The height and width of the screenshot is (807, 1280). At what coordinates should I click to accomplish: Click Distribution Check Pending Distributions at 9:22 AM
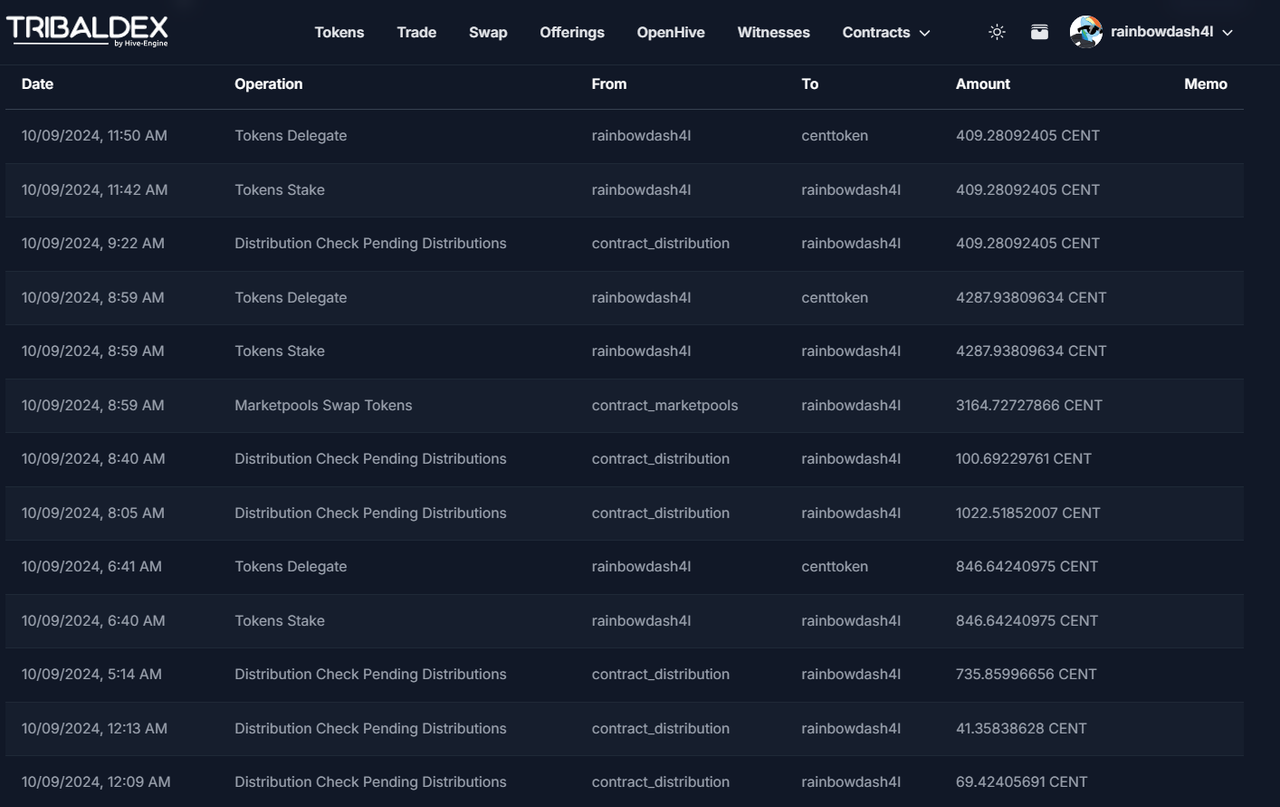(x=370, y=243)
